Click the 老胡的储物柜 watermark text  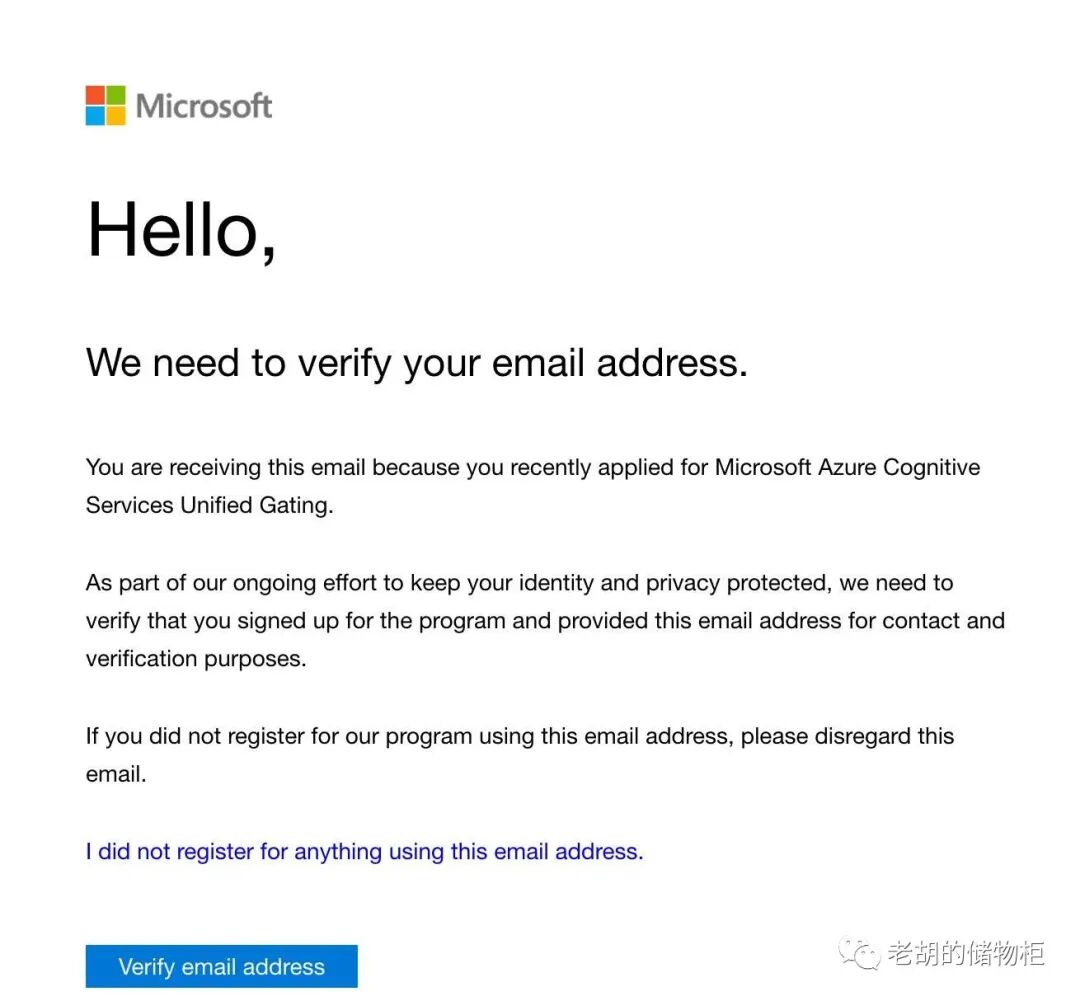coord(965,954)
